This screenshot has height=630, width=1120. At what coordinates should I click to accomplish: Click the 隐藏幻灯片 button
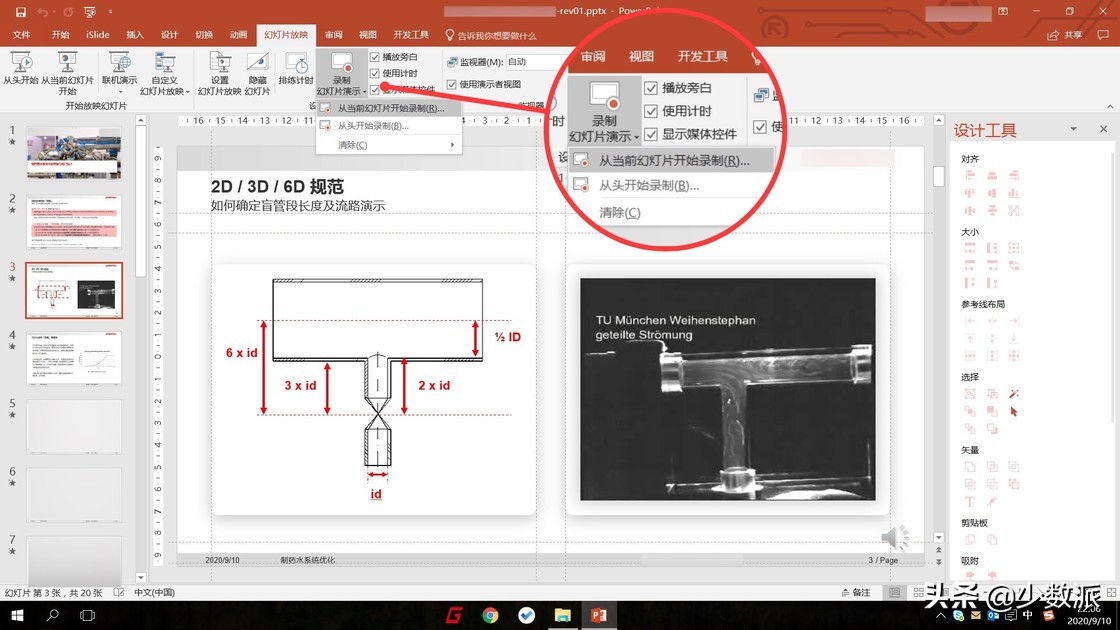point(257,74)
